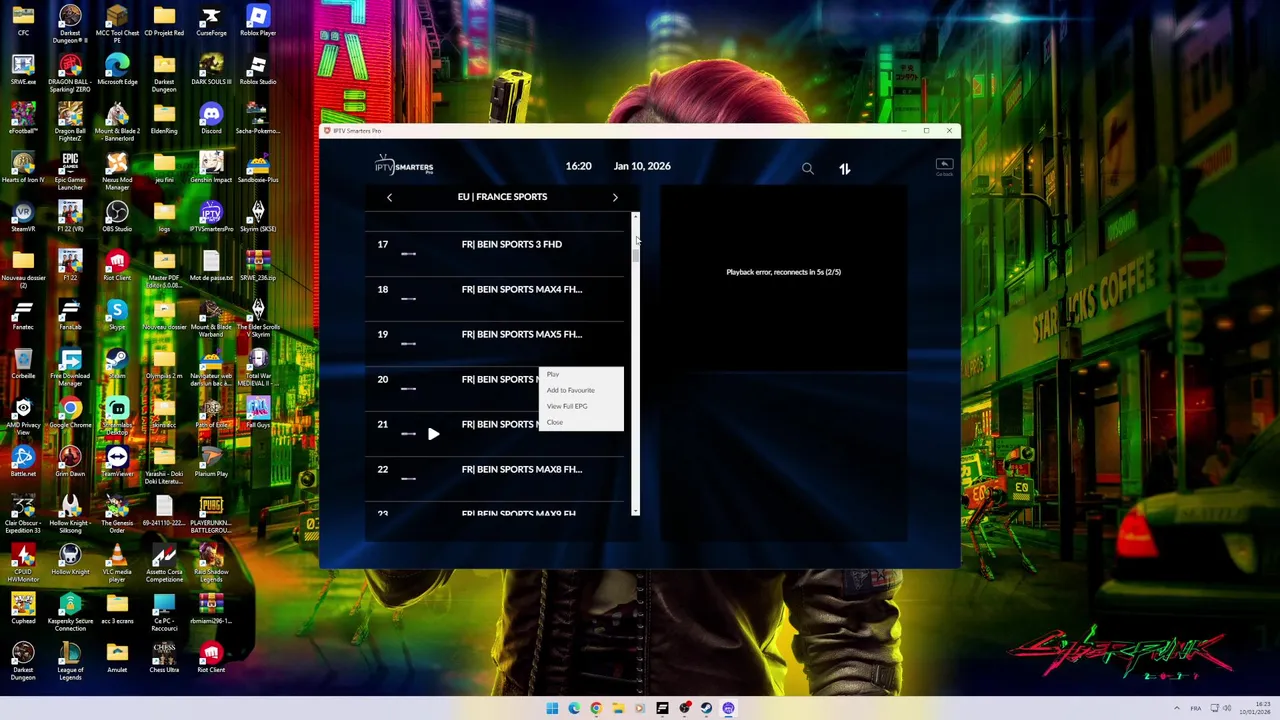Open Genshin Impact desktop shortcut
Screen dimensions: 1280x720
[x=211, y=168]
